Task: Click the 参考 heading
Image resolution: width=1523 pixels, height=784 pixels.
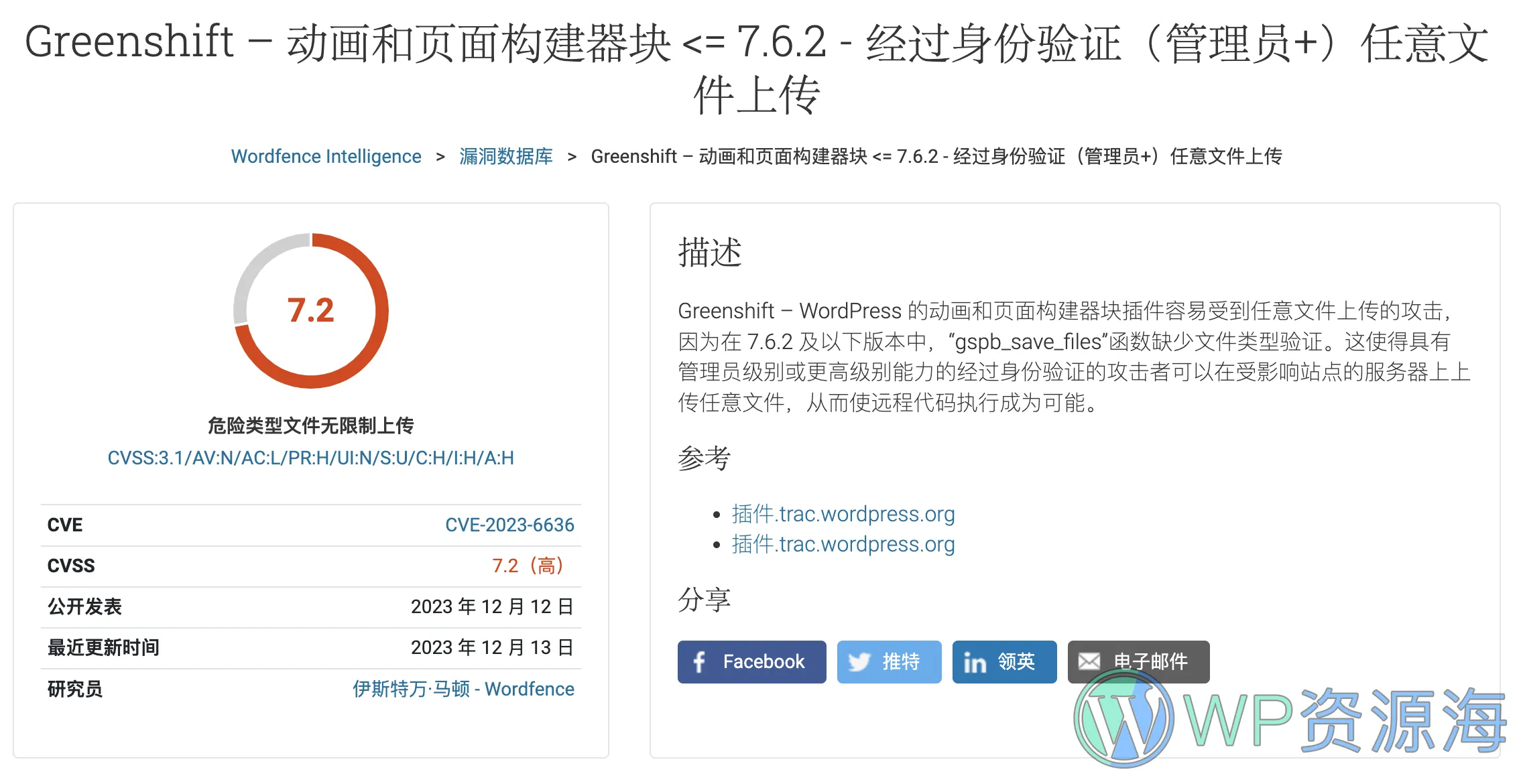Action: tap(704, 458)
